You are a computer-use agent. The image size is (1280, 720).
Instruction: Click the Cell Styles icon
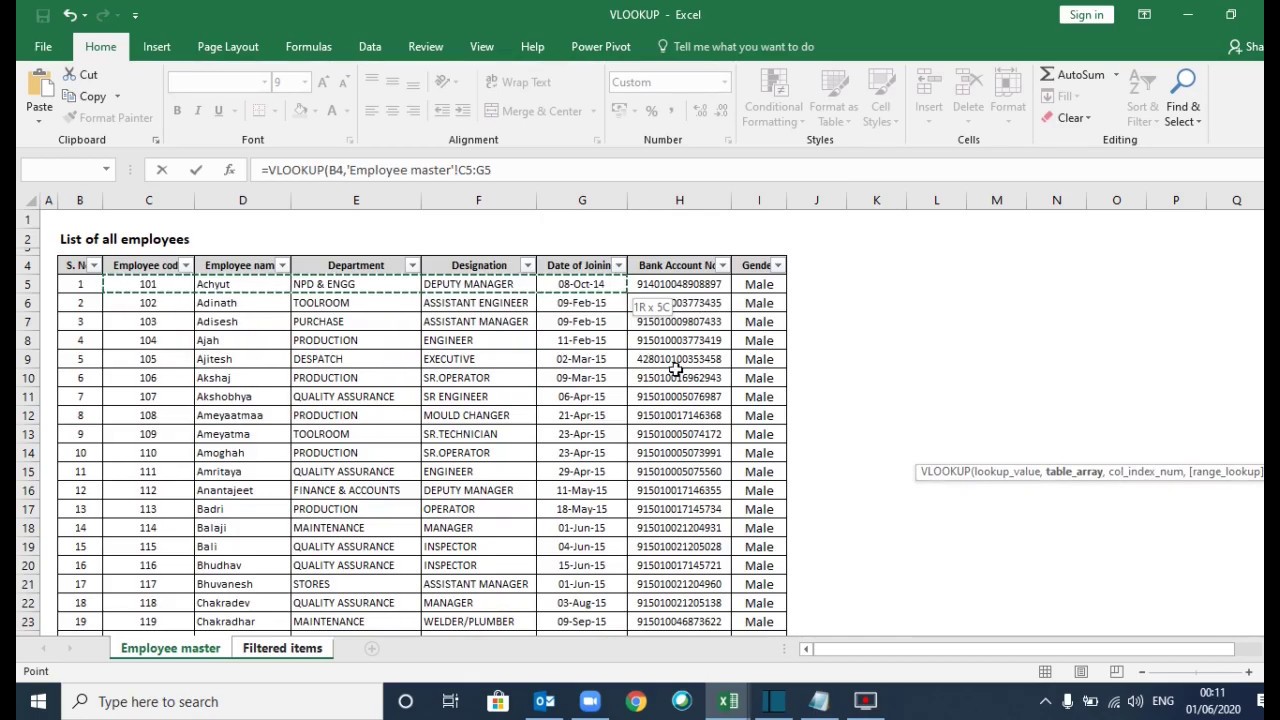(880, 83)
